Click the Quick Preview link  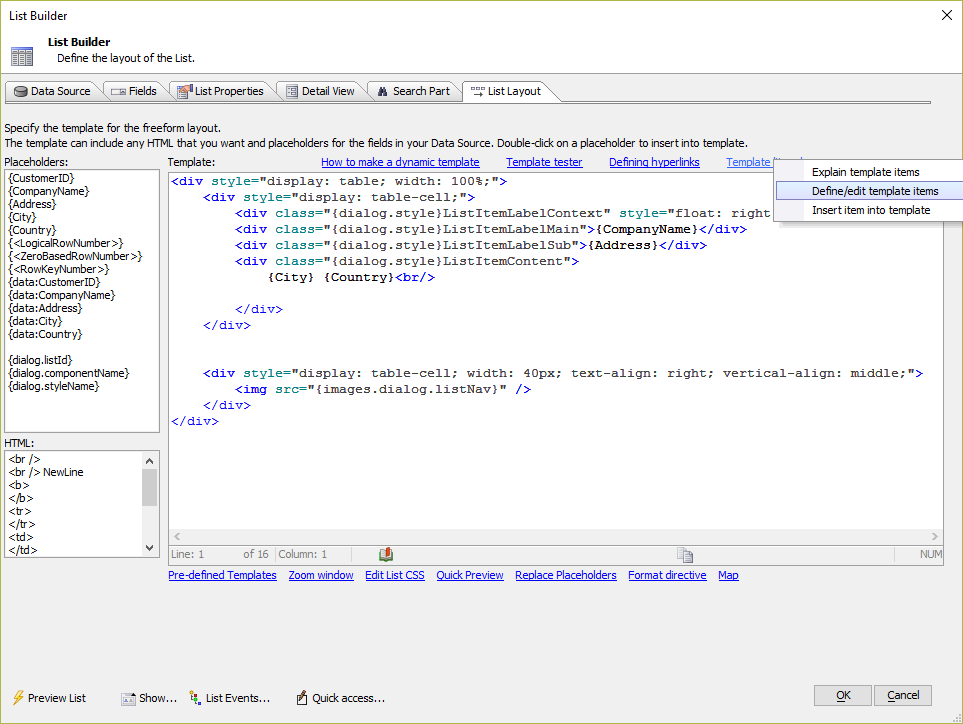470,575
